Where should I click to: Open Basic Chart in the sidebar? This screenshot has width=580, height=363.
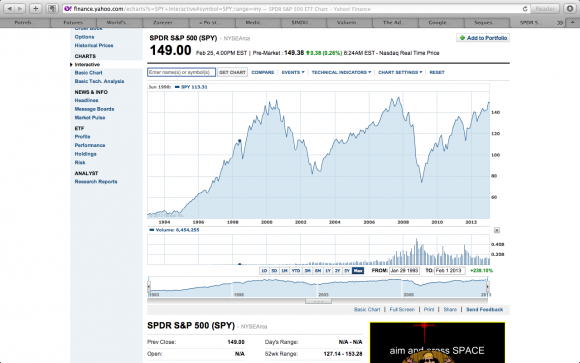pyautogui.click(x=88, y=73)
